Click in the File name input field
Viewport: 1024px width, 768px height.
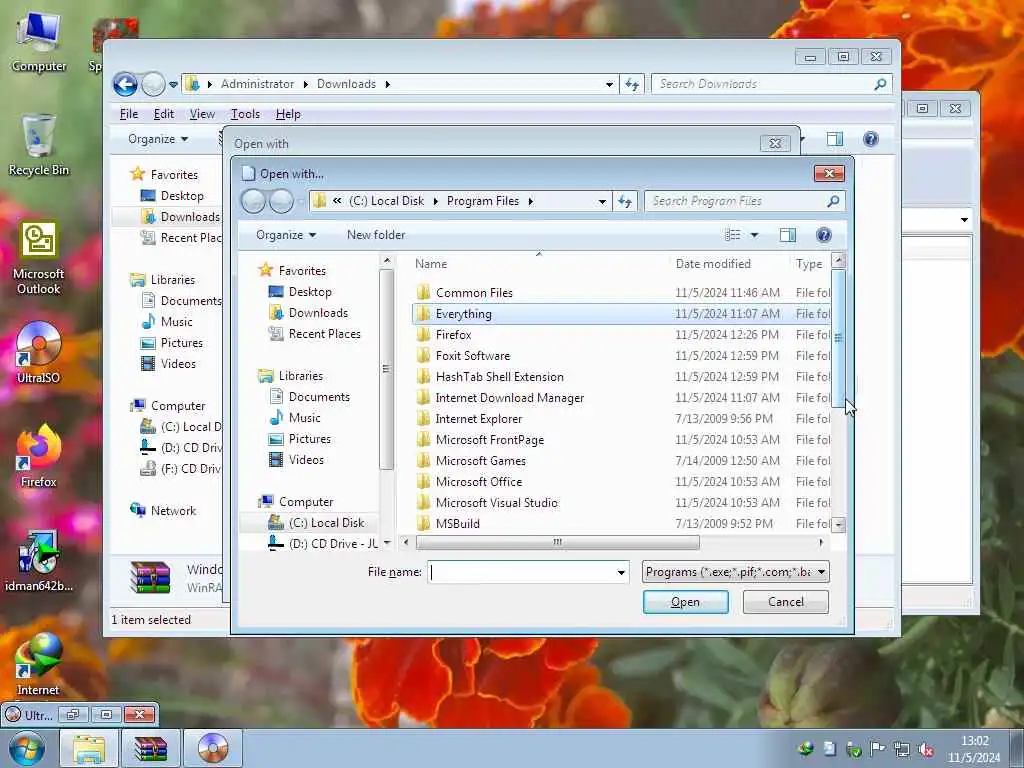[522, 573]
